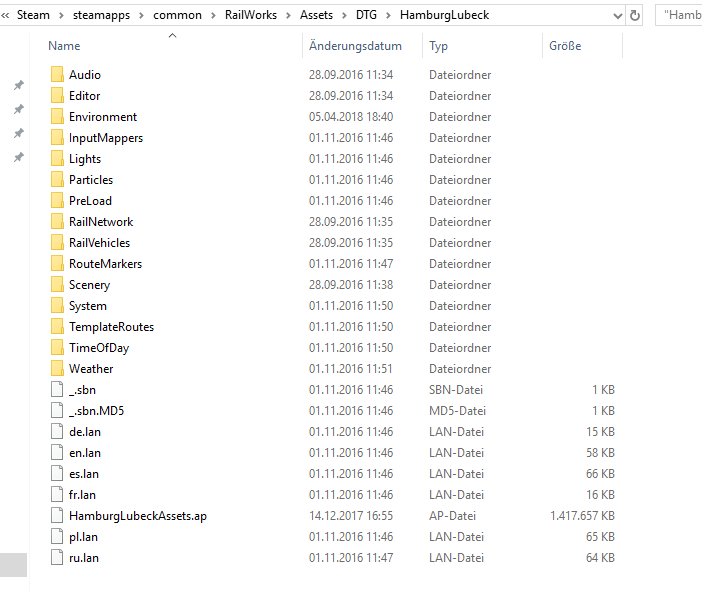Select the RouteMarkers folder icon
Image resolution: width=702 pixels, height=591 pixels.
click(x=57, y=264)
